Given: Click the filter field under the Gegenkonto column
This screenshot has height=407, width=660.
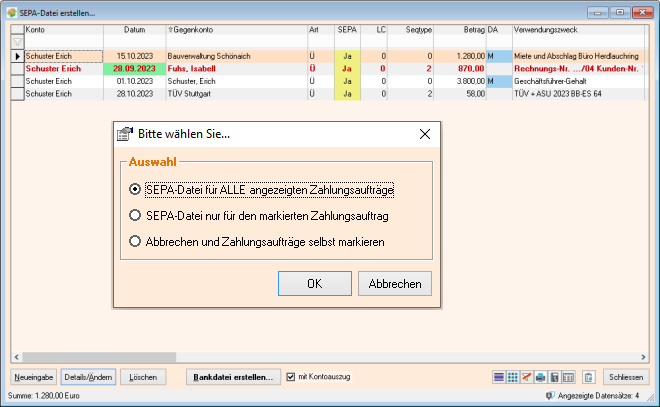Looking at the screenshot, I should click(237, 42).
